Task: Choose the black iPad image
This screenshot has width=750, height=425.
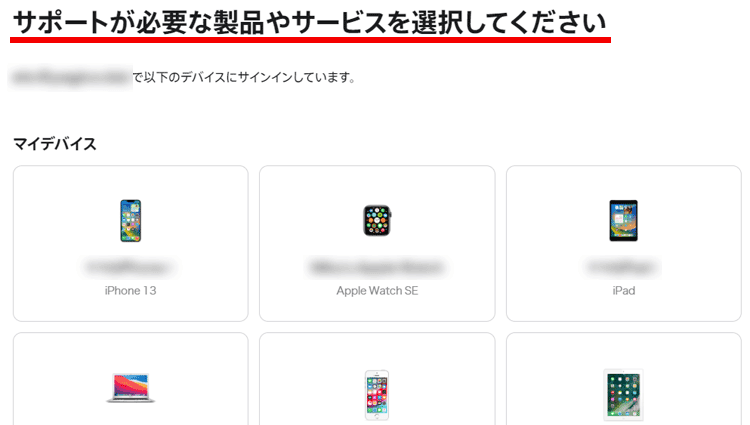Action: (623, 220)
